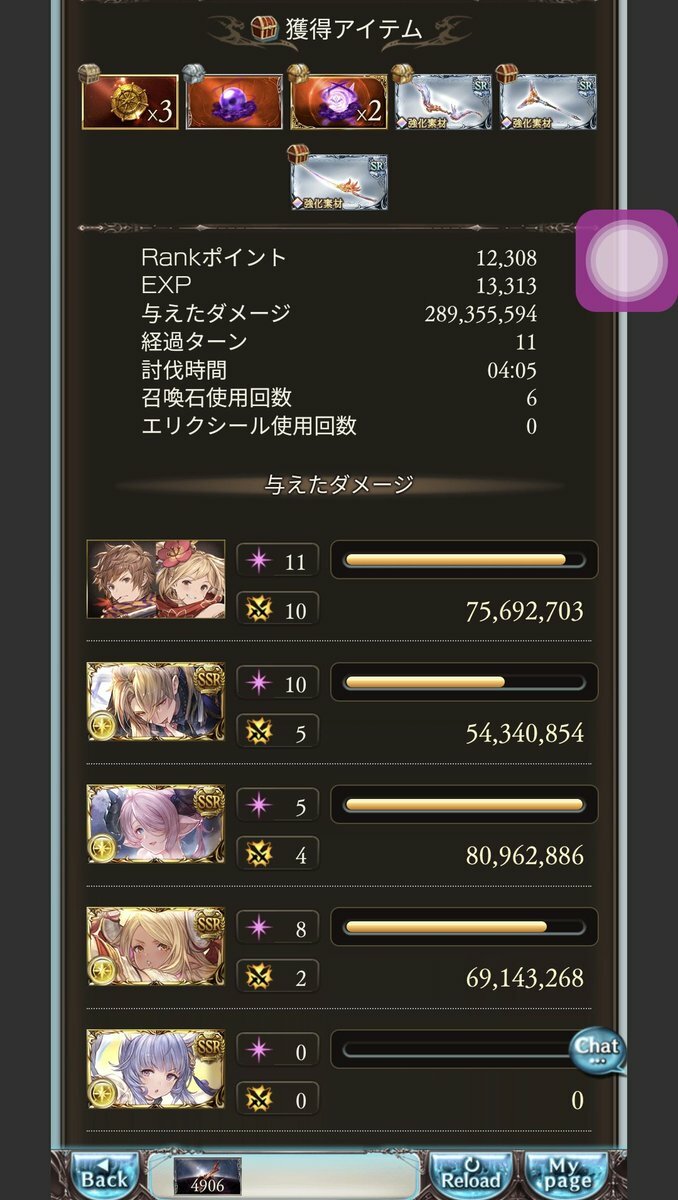Select the SSR character with 69,143,268 damage
Image resolution: width=678 pixels, height=1200 pixels.
[x=156, y=946]
